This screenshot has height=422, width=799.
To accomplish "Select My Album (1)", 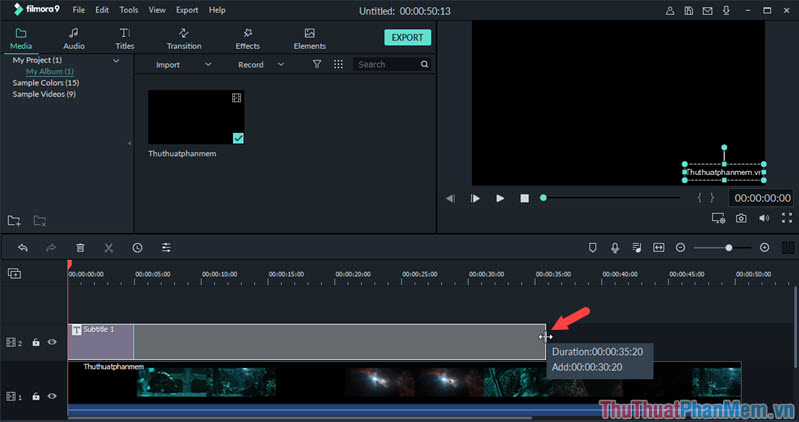I will click(x=50, y=71).
